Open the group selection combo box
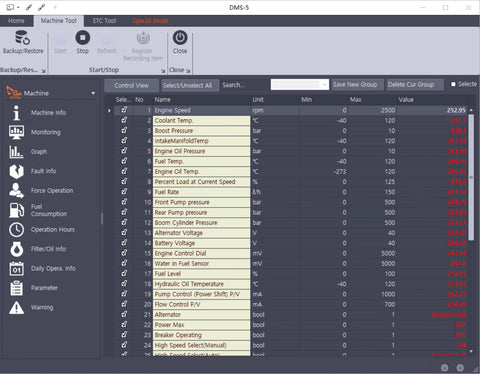 tap(300, 85)
